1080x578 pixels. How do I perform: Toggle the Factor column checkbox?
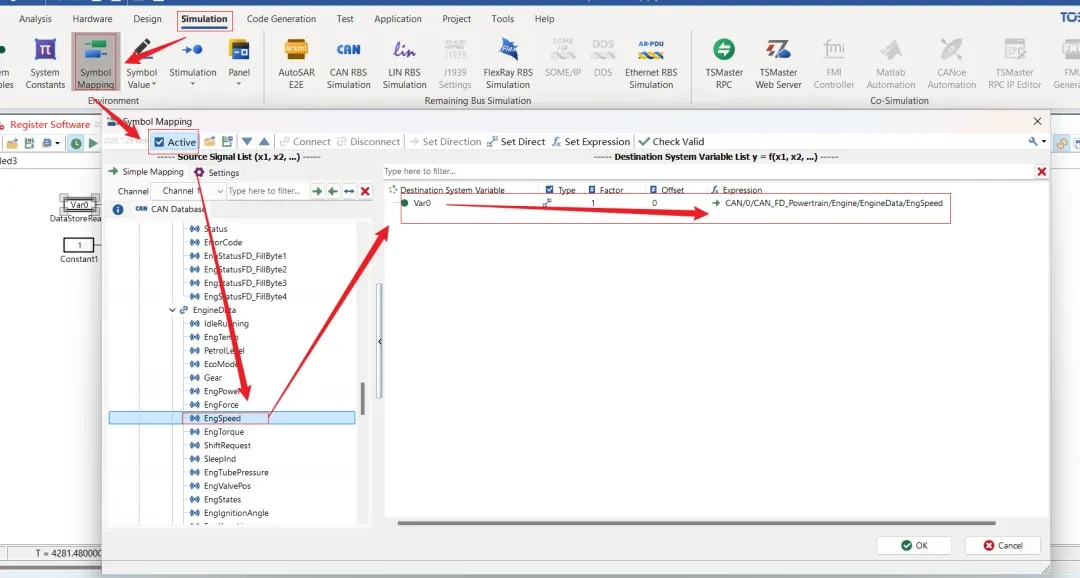592,190
